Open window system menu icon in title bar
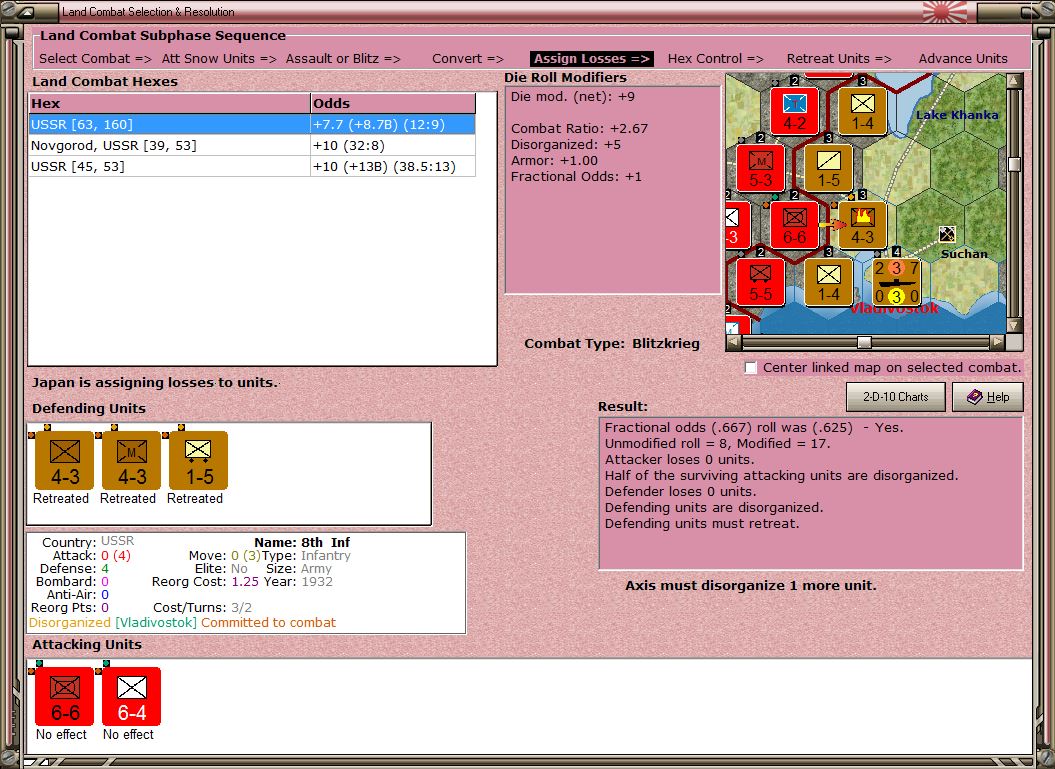Viewport: 1055px width, 769px height. 25,11
